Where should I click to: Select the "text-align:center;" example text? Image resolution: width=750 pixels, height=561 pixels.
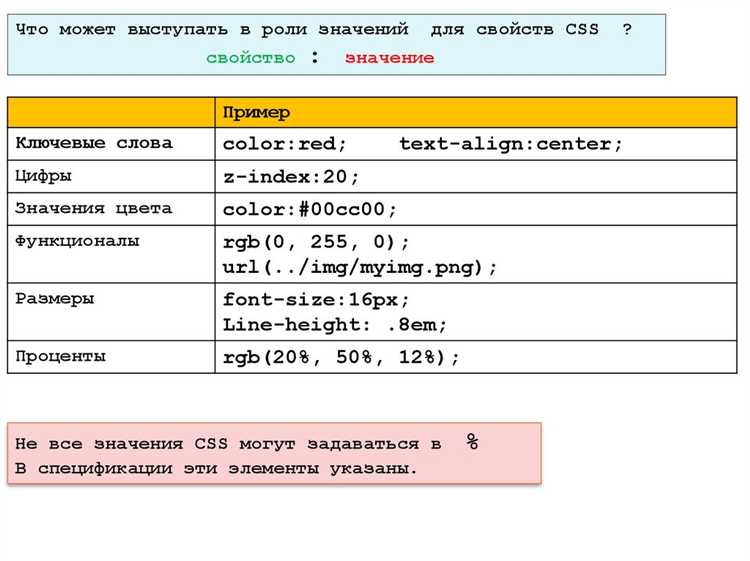point(510,144)
